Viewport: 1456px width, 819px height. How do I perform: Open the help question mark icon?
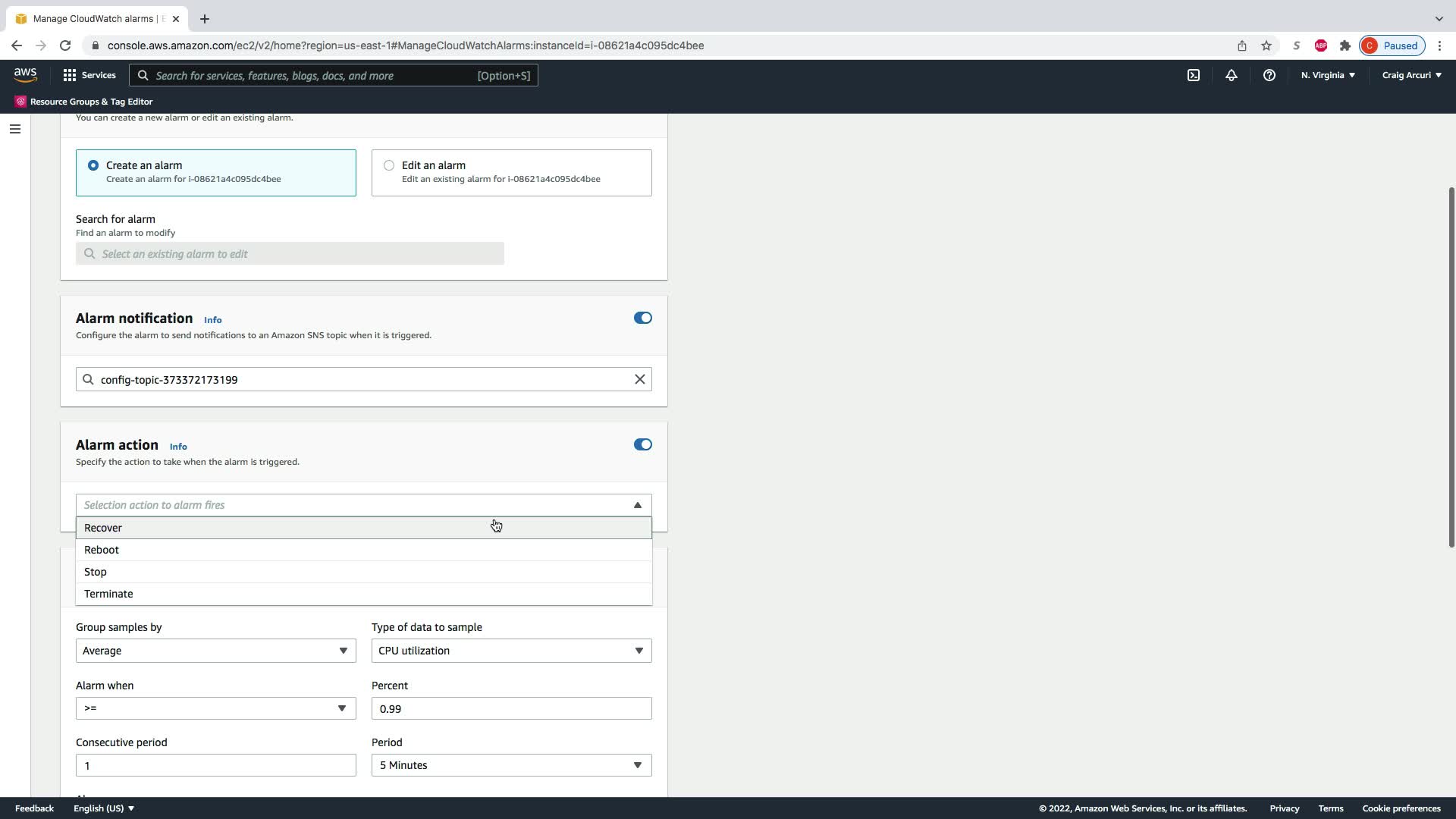(1269, 75)
